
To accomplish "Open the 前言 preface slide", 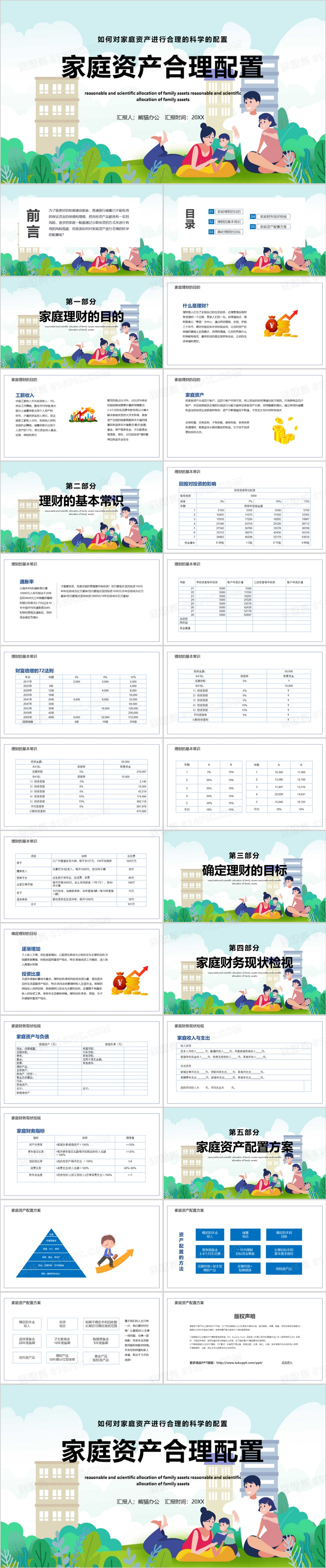I will 81,231.
